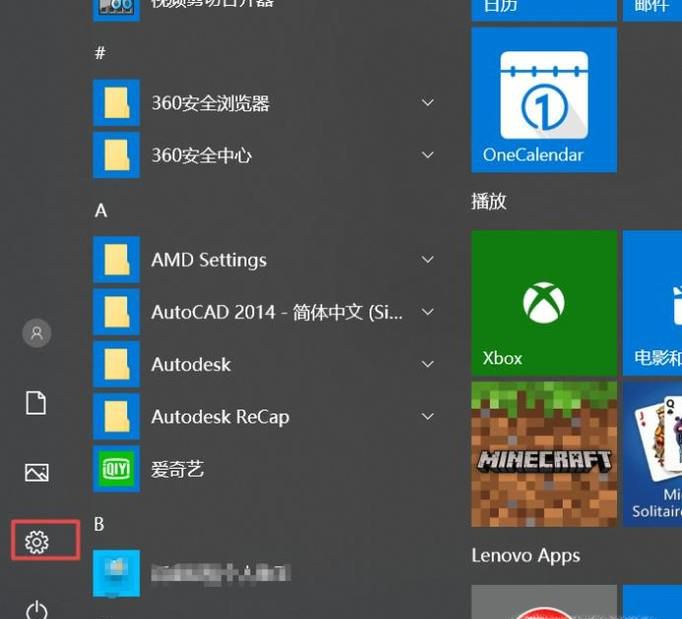Screen dimensions: 682x619
Task: Click the Lenovo Apps group title
Action: click(x=526, y=556)
